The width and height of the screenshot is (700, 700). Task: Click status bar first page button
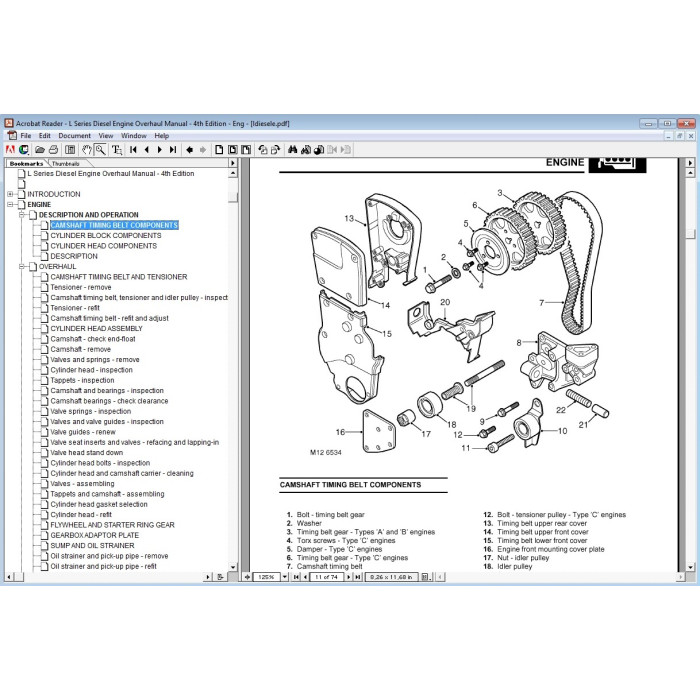click(296, 577)
